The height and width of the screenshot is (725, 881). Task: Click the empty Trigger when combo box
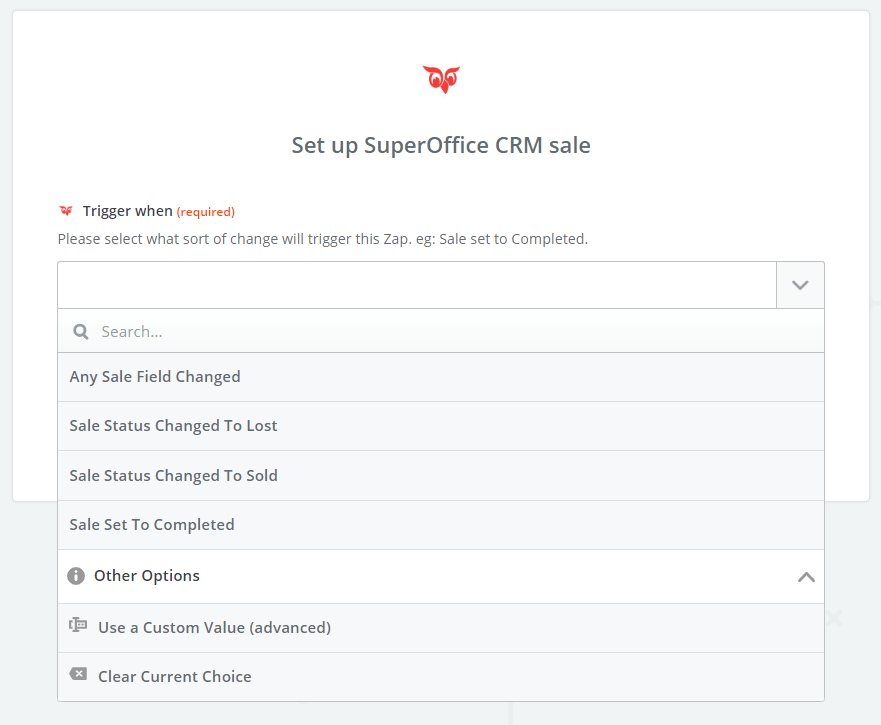[417, 285]
